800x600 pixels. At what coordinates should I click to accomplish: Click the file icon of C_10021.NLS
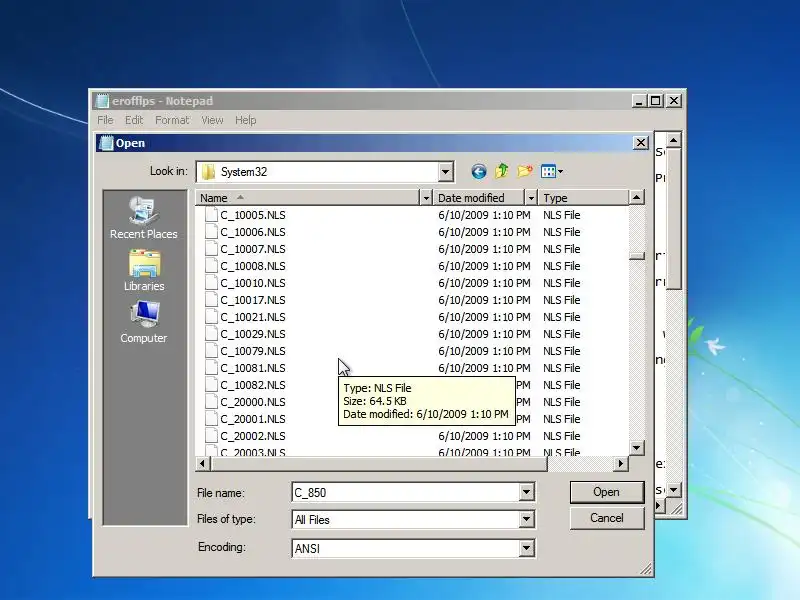(211, 317)
